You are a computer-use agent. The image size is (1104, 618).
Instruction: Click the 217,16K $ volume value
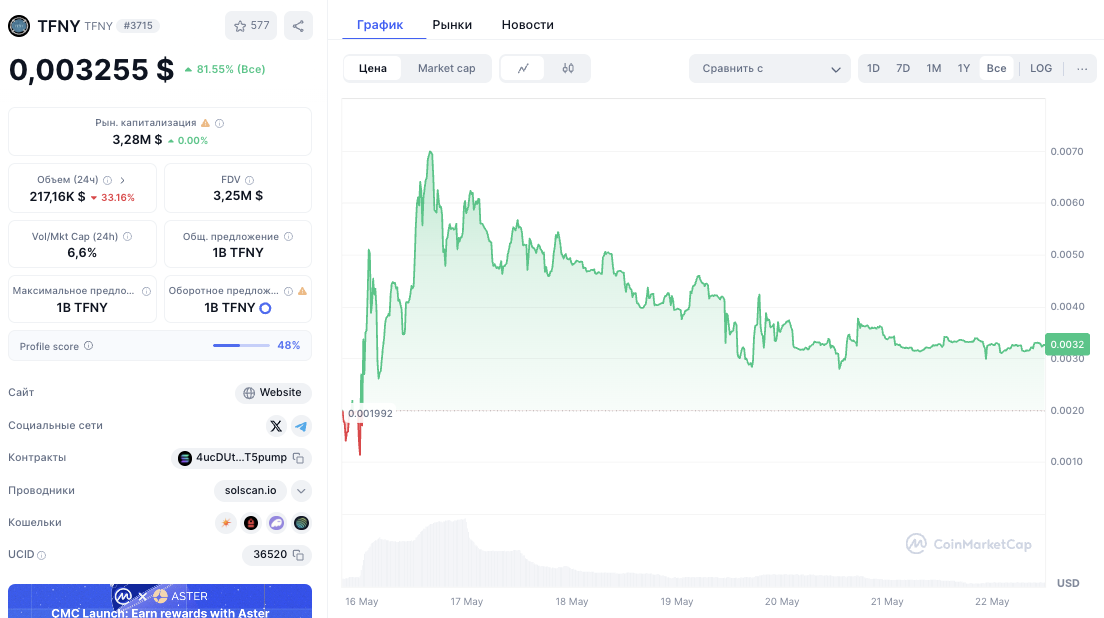pos(58,196)
